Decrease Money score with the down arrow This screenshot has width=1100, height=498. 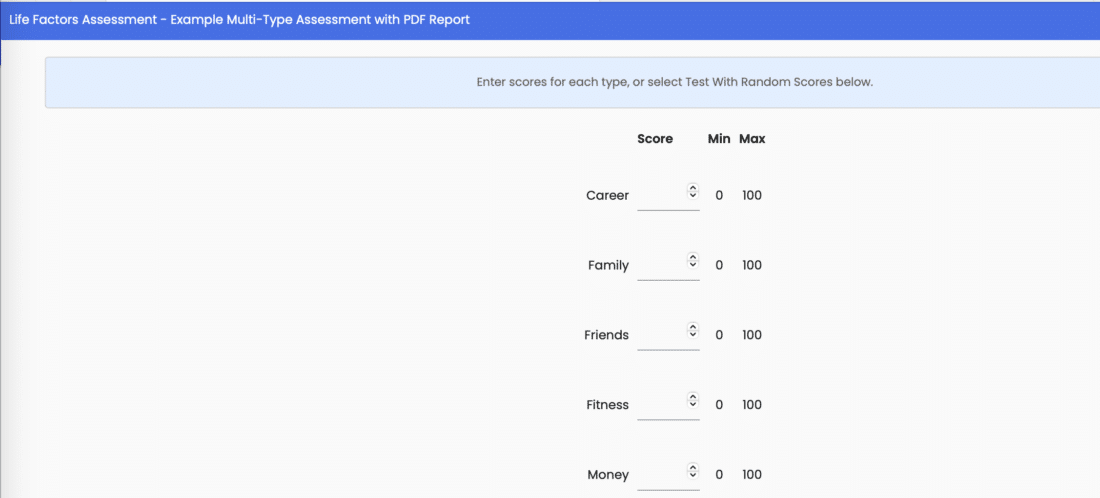pyautogui.click(x=693, y=473)
